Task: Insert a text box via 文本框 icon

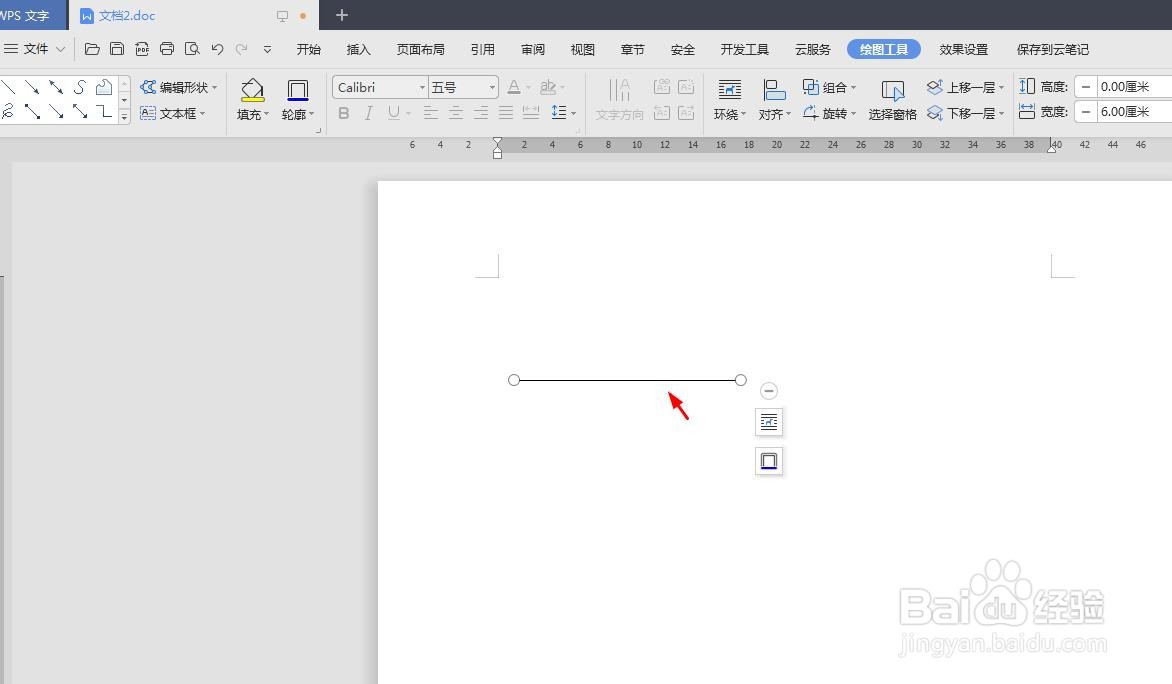Action: pyautogui.click(x=150, y=113)
